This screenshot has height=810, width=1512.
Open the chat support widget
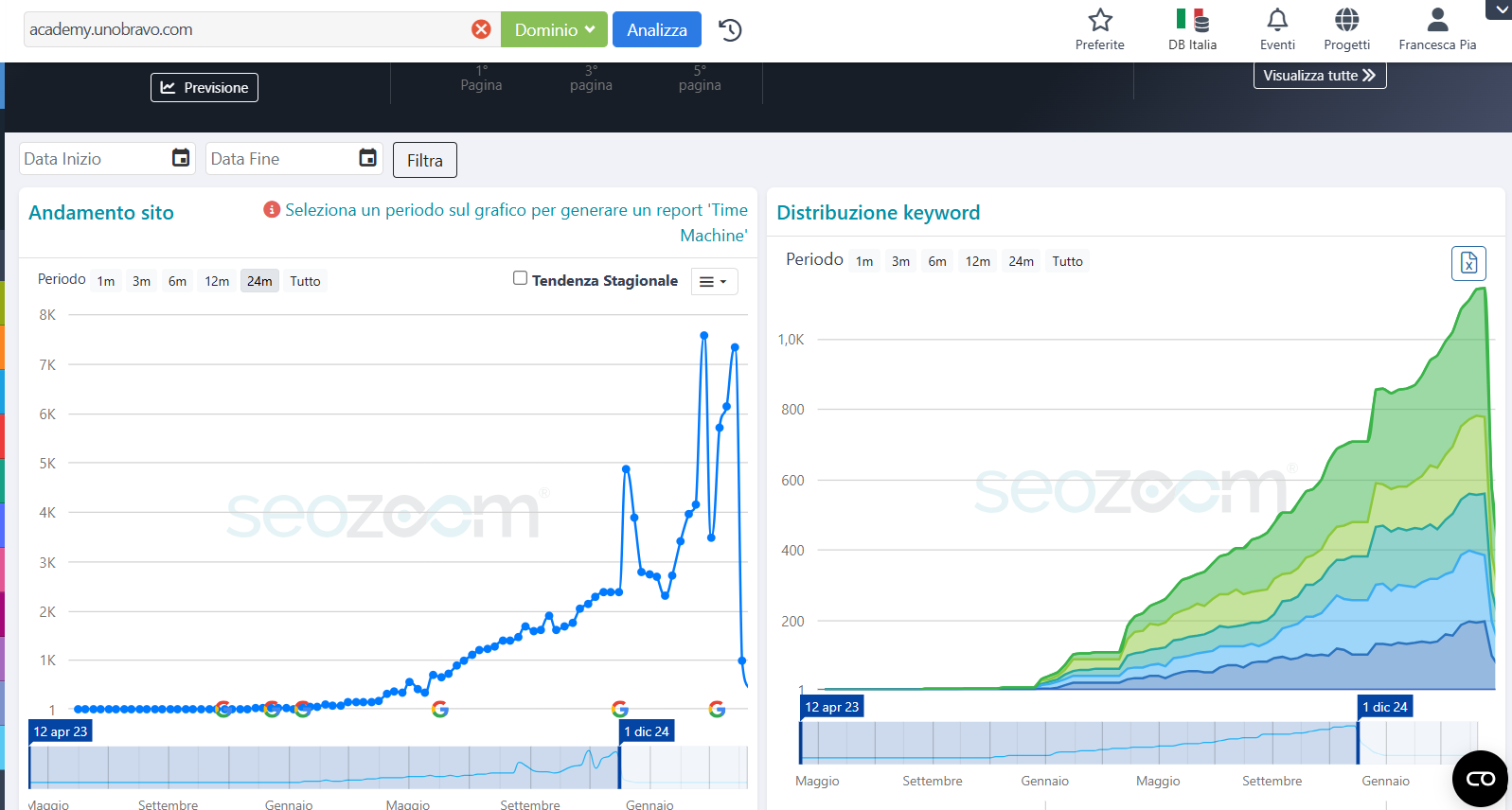tap(1480, 779)
